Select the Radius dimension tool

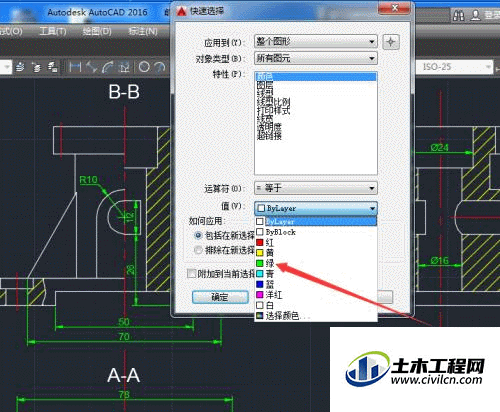coord(144,67)
